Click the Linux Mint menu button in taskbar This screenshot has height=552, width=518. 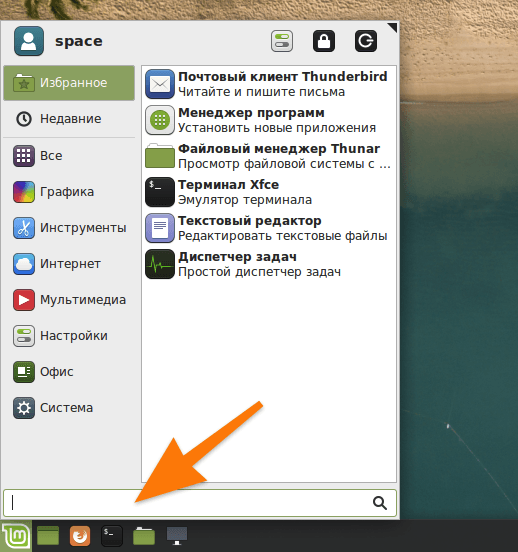(15, 536)
